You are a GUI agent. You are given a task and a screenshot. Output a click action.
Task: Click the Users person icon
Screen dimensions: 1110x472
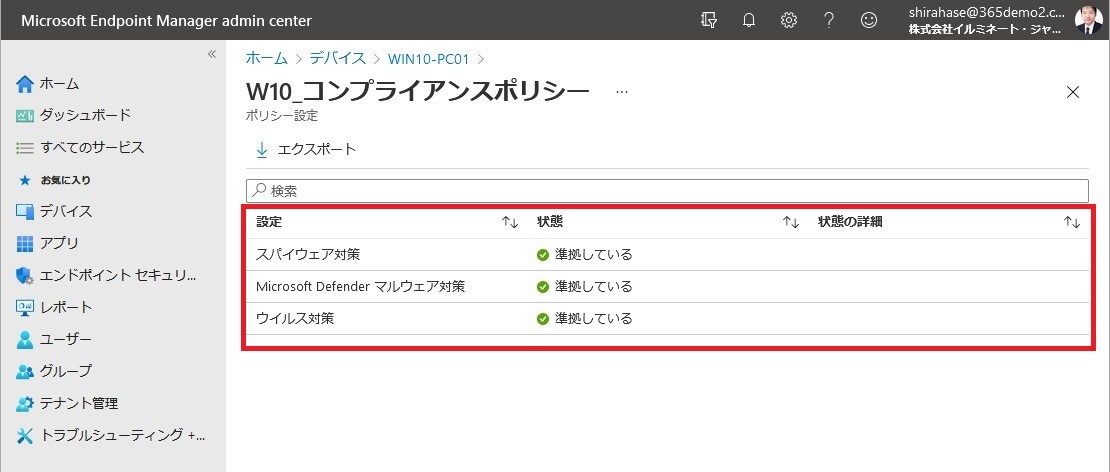[25, 340]
